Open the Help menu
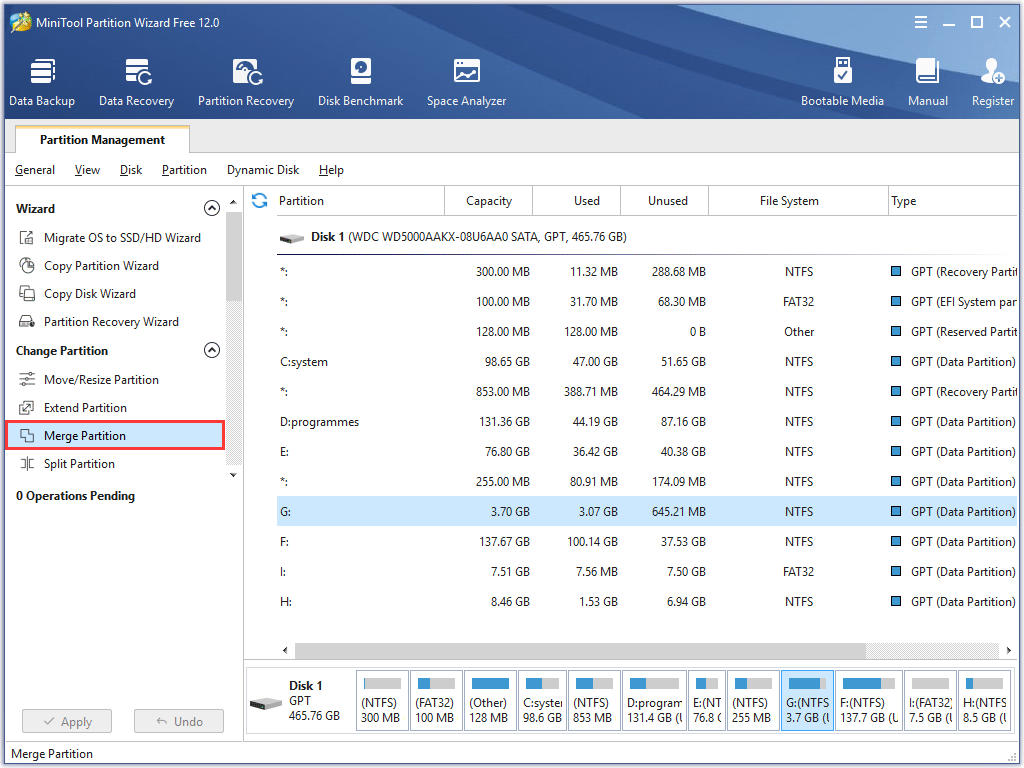Viewport: 1024px width, 768px height. [331, 170]
